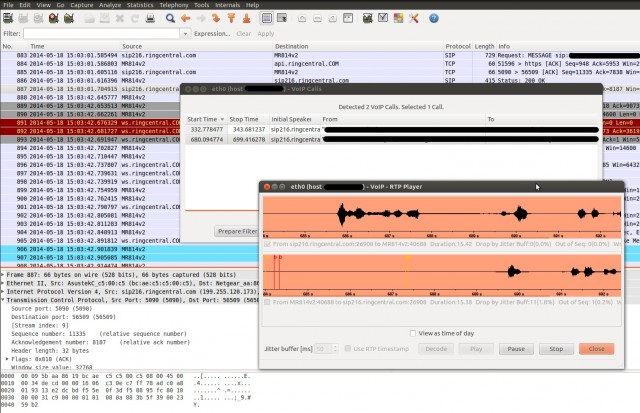The height and width of the screenshot is (413, 640).
Task: Click the Apply filter button
Action: pyautogui.click(x=266, y=34)
